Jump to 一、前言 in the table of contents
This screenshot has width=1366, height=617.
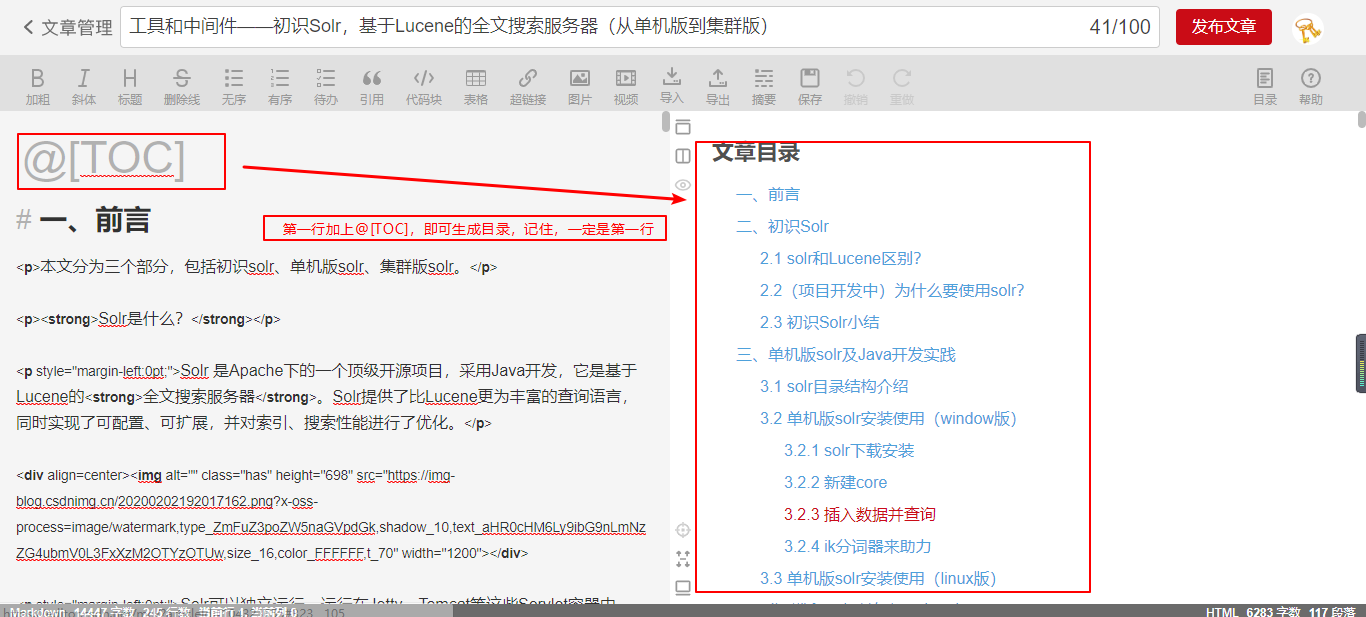[x=768, y=195]
